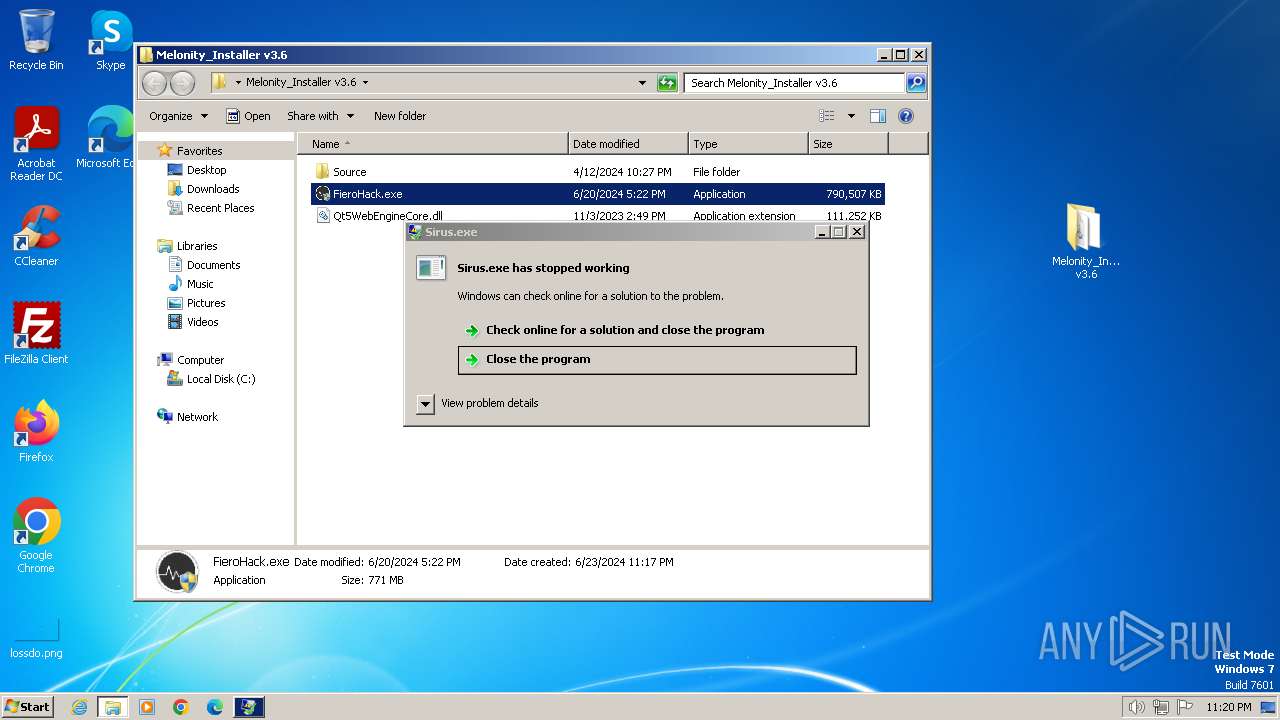Click Internet Explorer taskbar icon
The image size is (1280, 720).
[x=79, y=707]
